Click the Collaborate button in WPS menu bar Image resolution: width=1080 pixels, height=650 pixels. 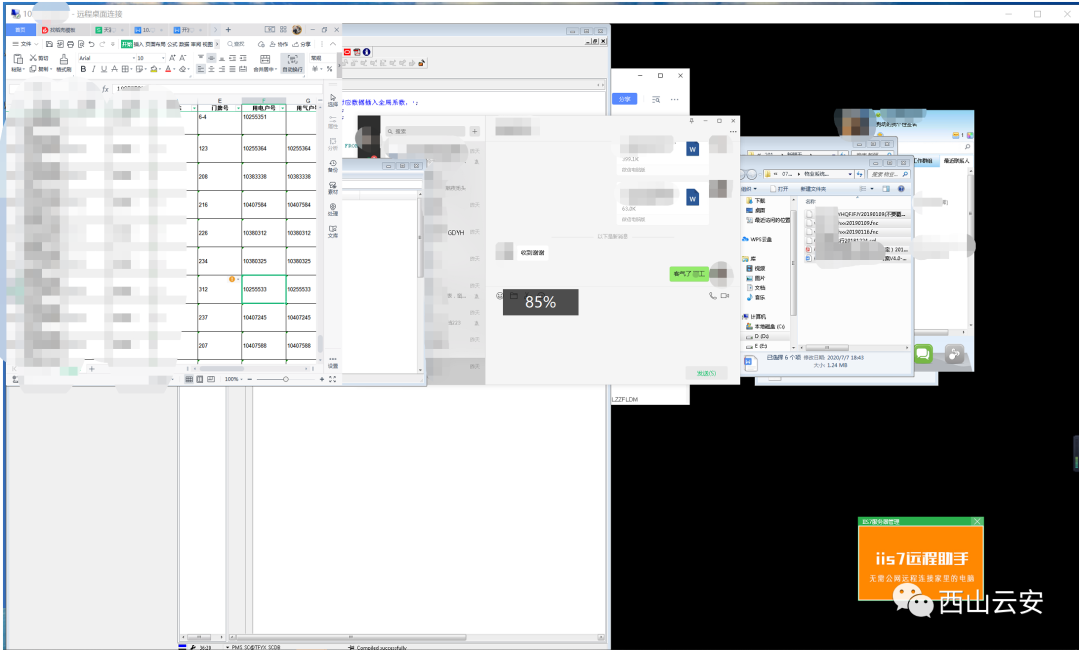coord(279,44)
